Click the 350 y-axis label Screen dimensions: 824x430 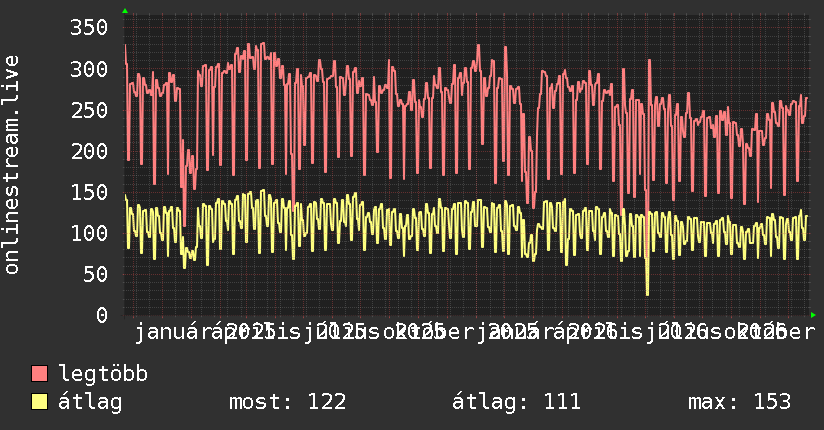pyautogui.click(x=89, y=27)
